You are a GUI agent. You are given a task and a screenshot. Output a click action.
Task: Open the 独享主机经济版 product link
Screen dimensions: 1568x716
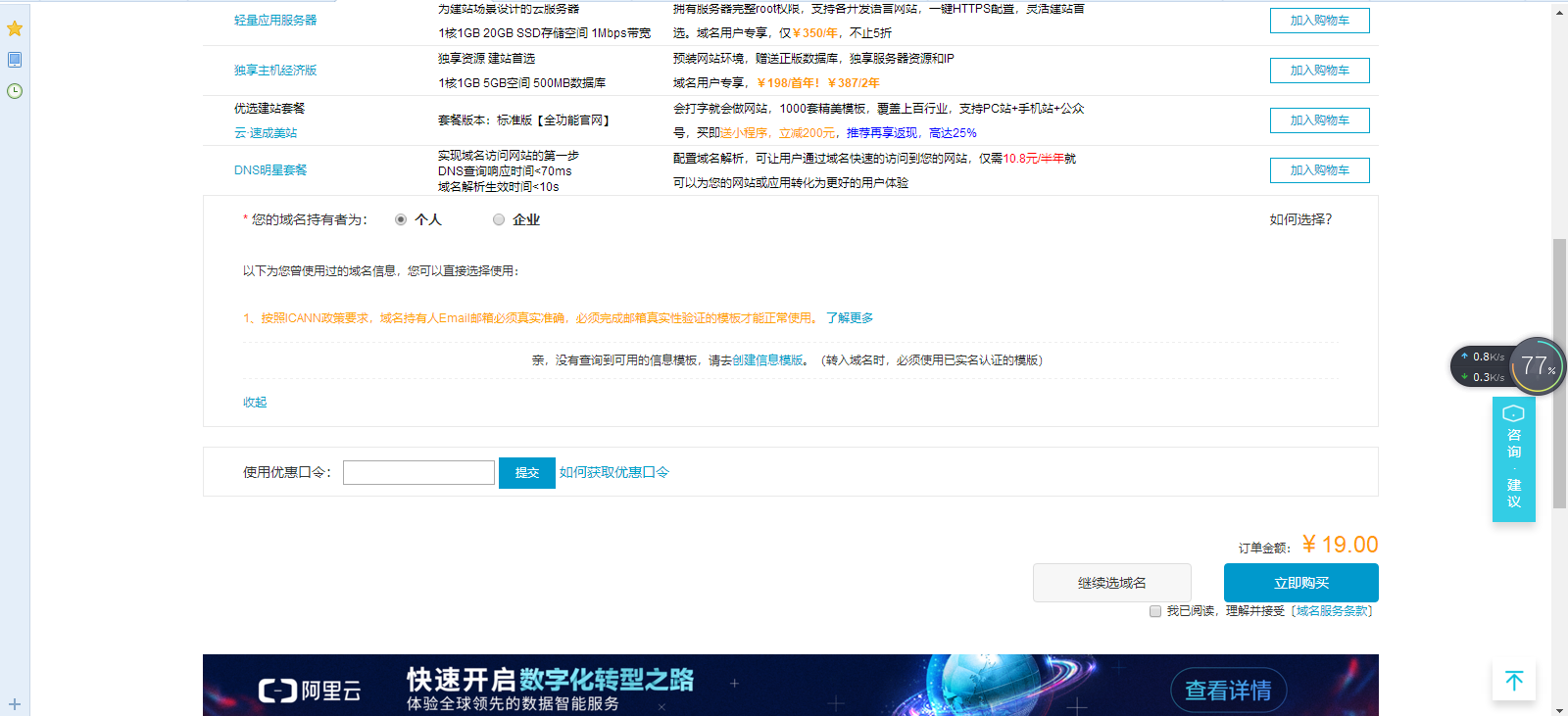tap(275, 71)
